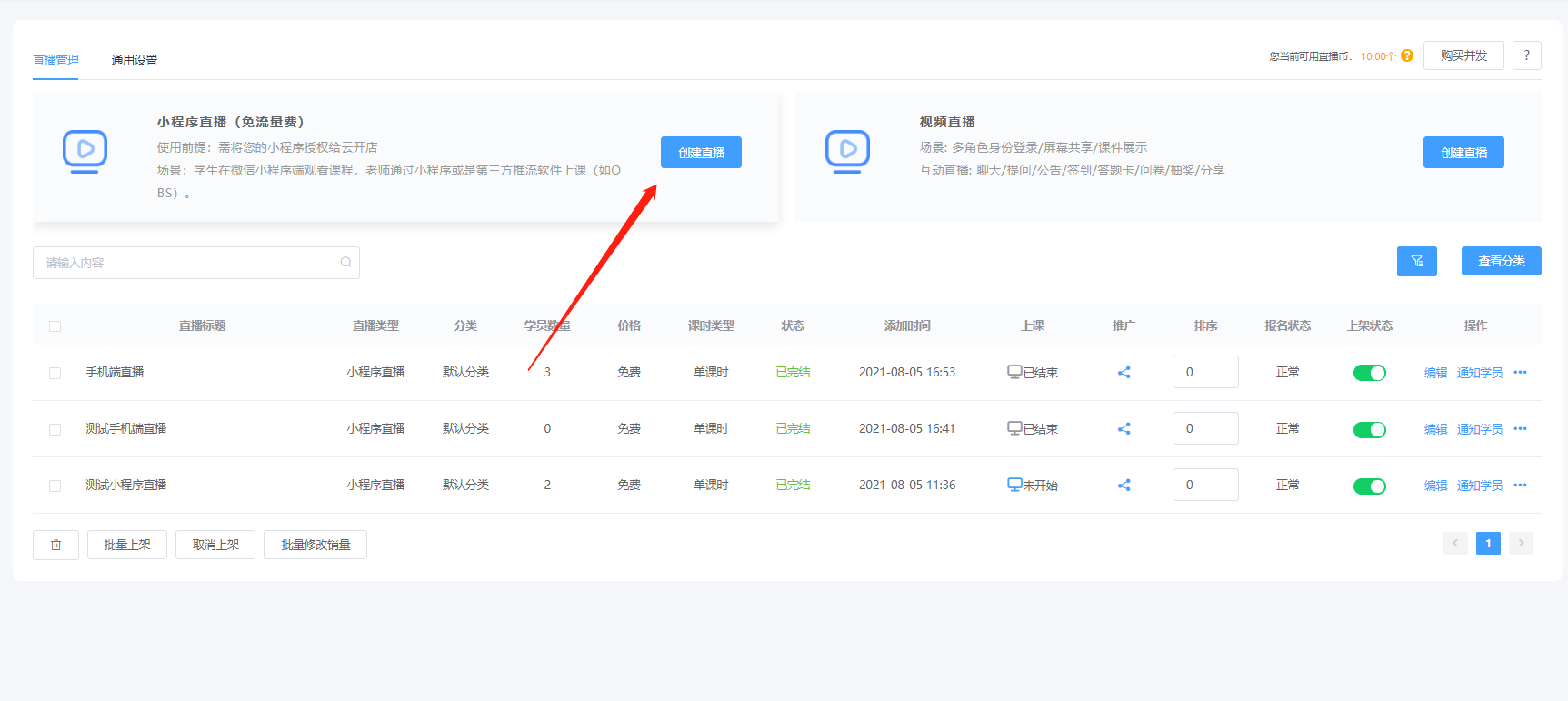Toggle 上架状态 switch for 测试手机端直播

coord(1370,429)
